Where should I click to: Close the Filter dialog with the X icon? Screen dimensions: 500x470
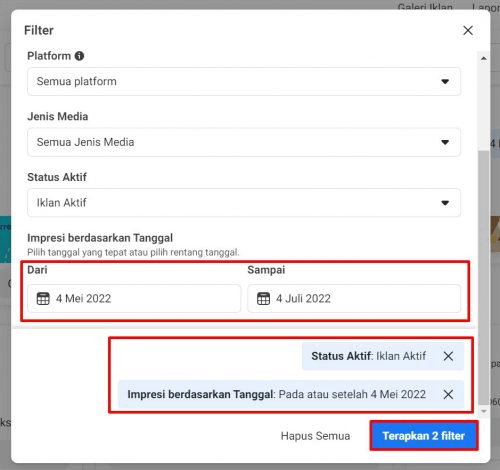point(468,30)
